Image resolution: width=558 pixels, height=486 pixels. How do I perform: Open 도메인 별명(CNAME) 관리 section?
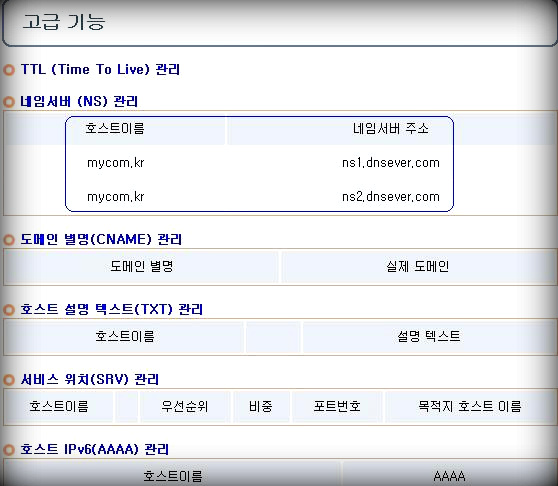101,239
